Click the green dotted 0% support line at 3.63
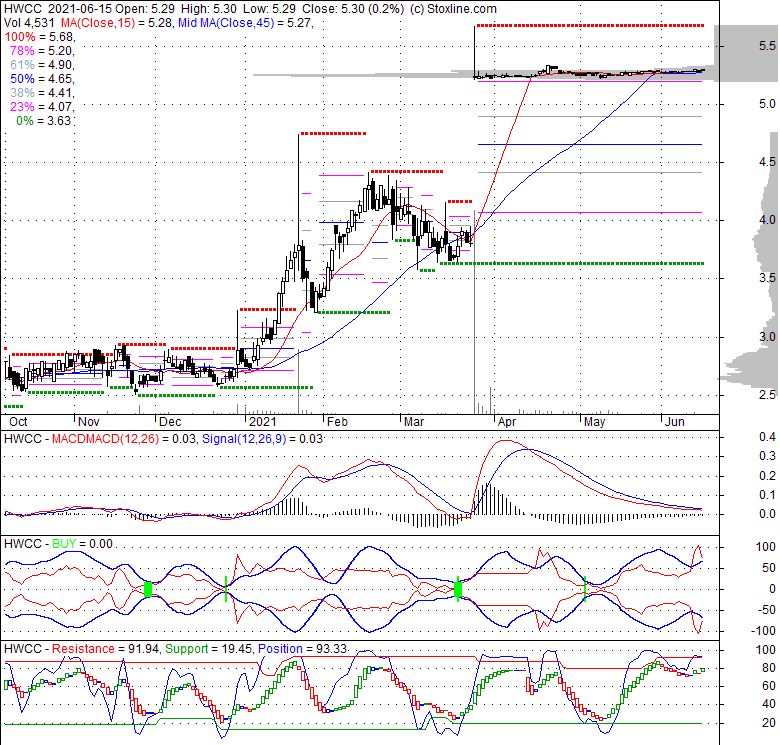The width and height of the screenshot is (780, 745). 572,263
